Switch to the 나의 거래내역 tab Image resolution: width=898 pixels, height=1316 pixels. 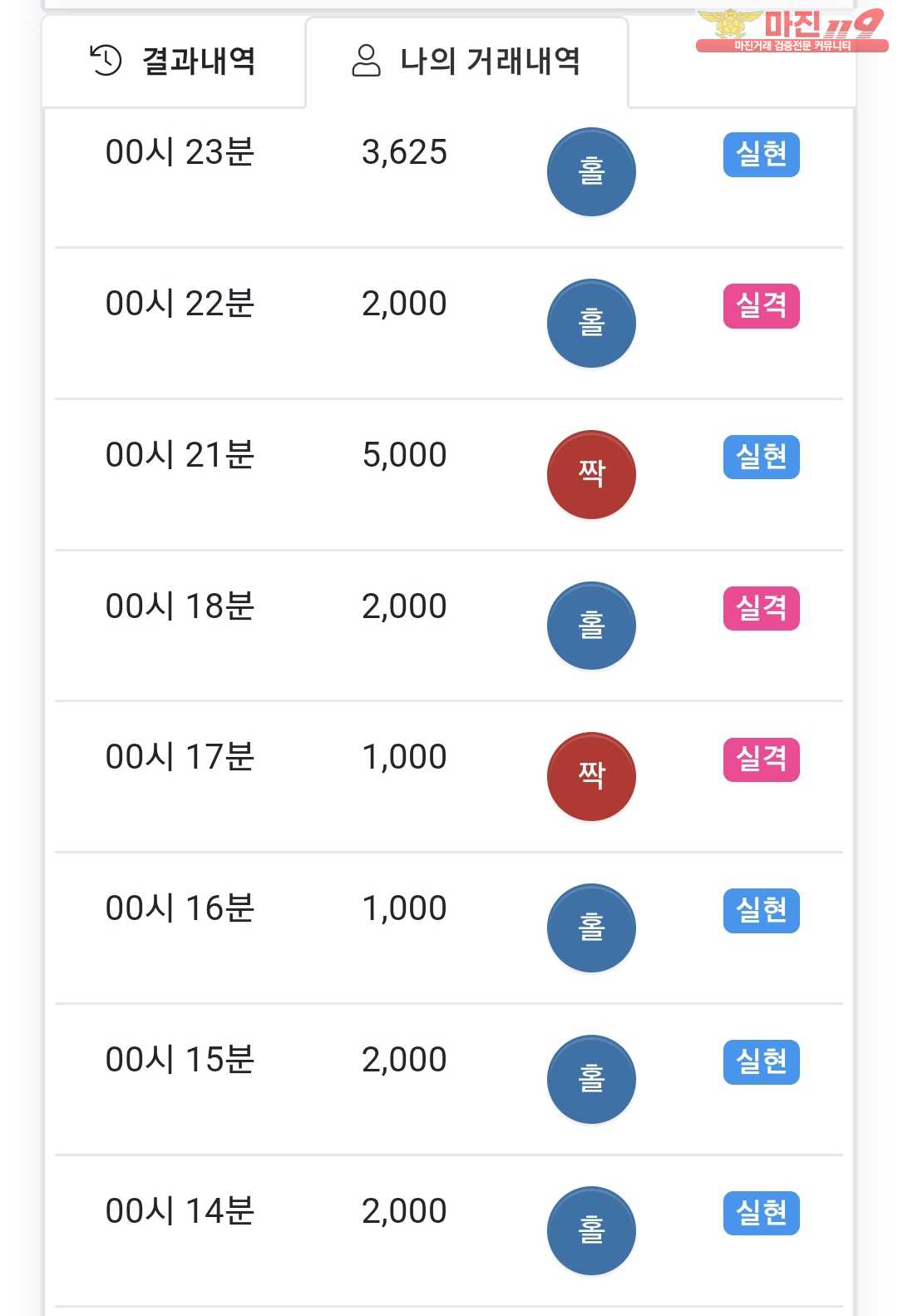(x=466, y=62)
